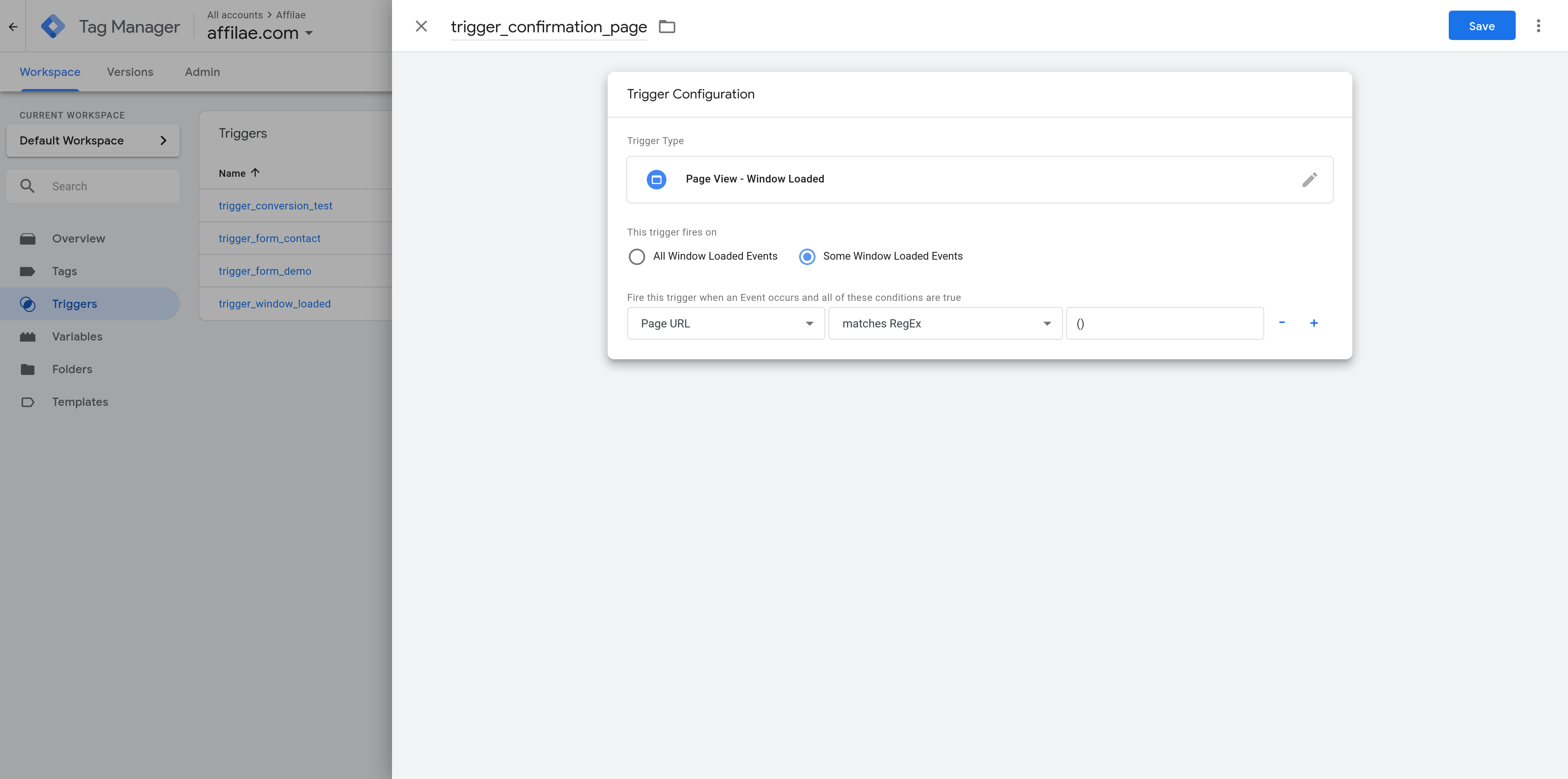Click the RegEx value input field
Image resolution: width=1568 pixels, height=779 pixels.
coord(1165,324)
